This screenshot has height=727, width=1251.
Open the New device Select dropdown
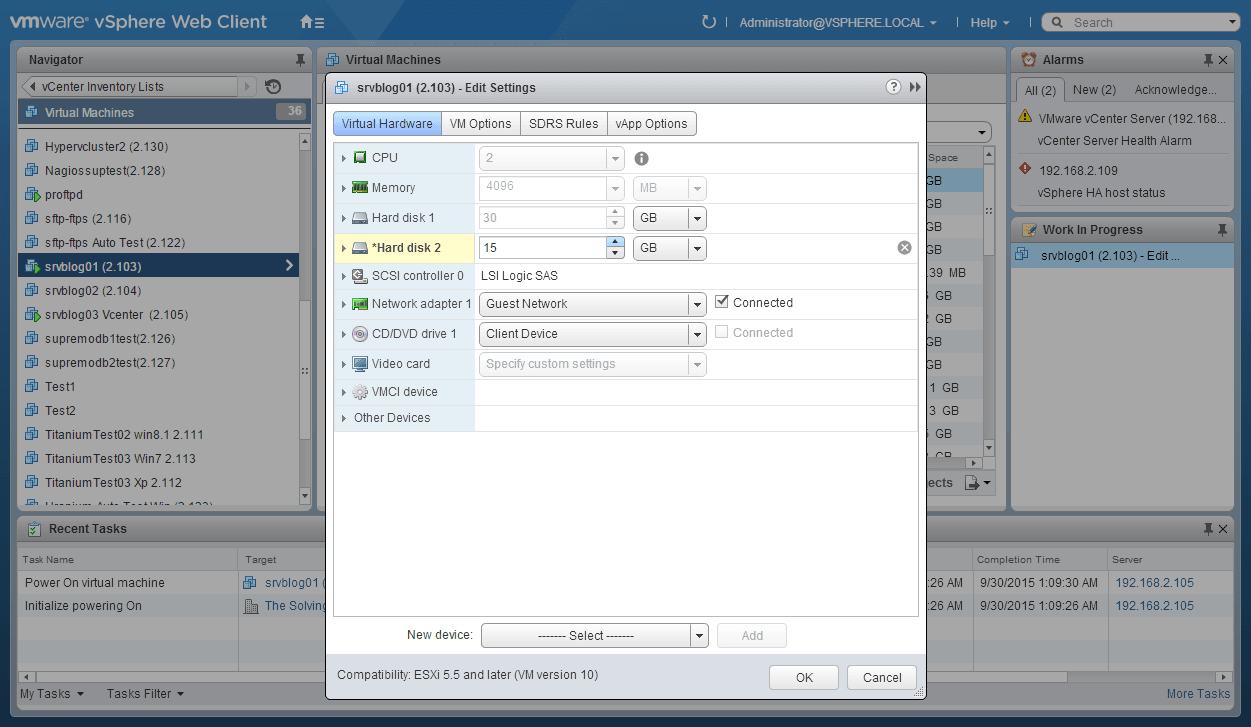coord(594,635)
